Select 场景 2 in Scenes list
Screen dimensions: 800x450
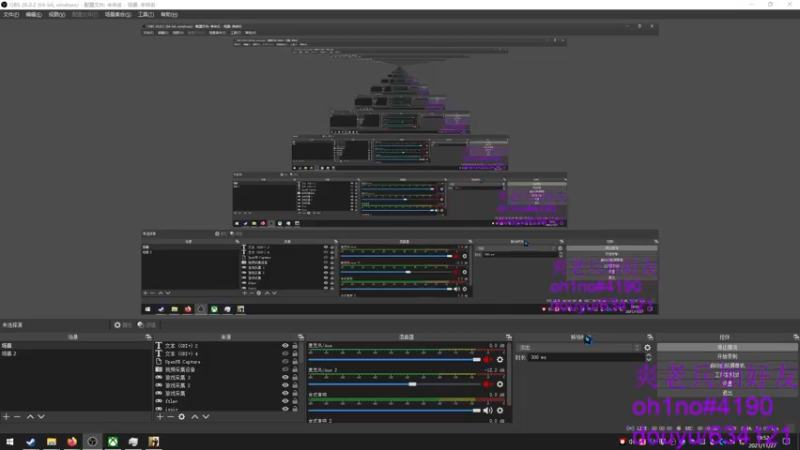tap(76, 354)
